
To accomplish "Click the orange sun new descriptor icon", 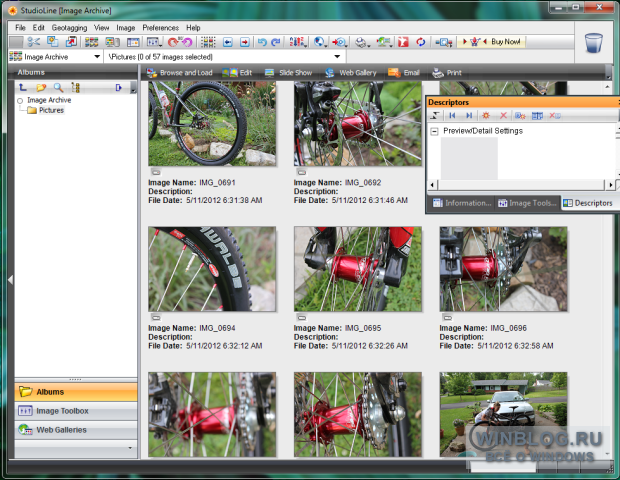I will tap(486, 115).
